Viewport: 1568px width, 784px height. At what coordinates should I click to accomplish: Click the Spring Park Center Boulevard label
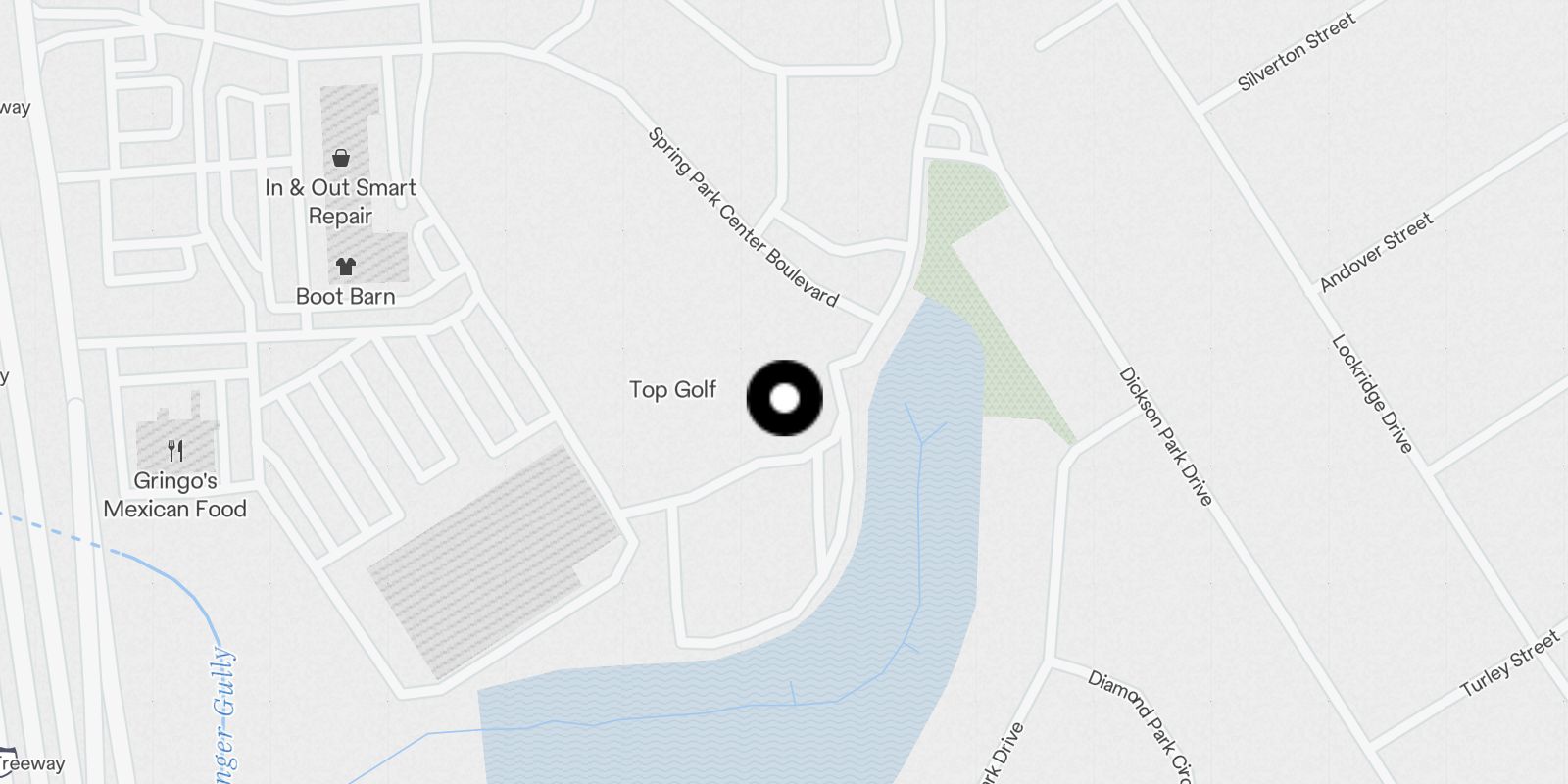tap(744, 217)
